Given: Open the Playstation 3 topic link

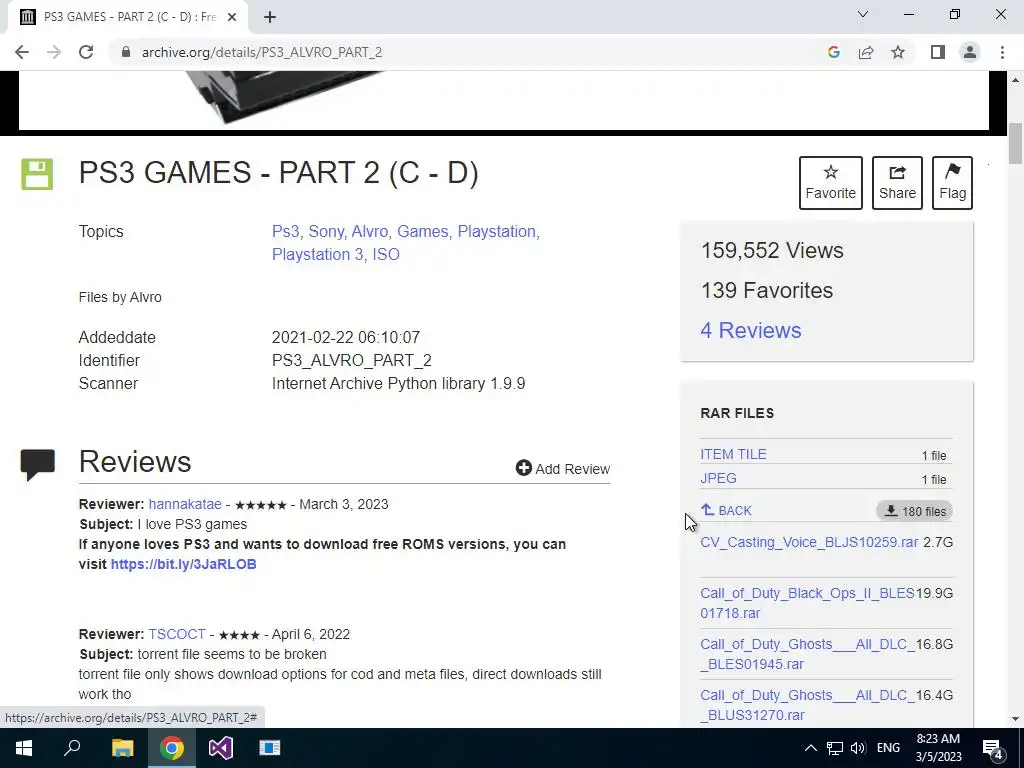Looking at the screenshot, I should click(x=317, y=254).
